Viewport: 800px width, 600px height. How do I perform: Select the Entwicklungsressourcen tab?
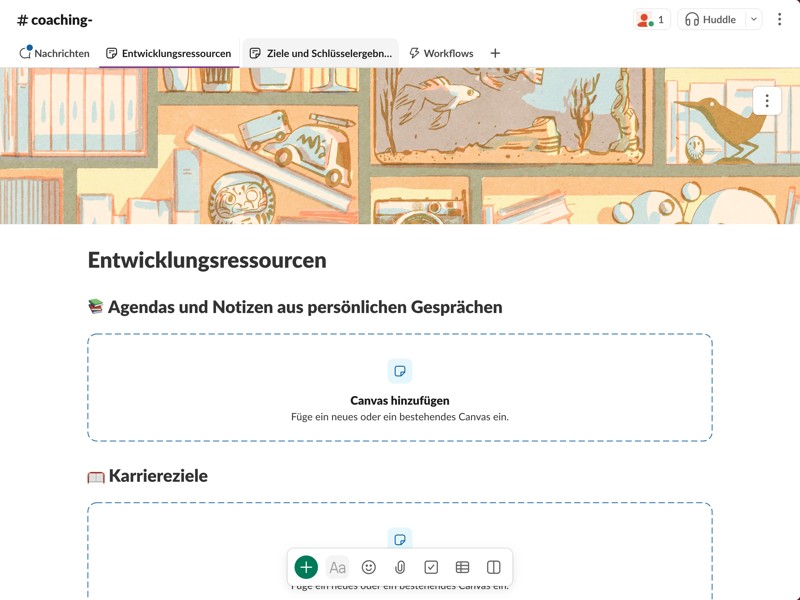[x=169, y=53]
